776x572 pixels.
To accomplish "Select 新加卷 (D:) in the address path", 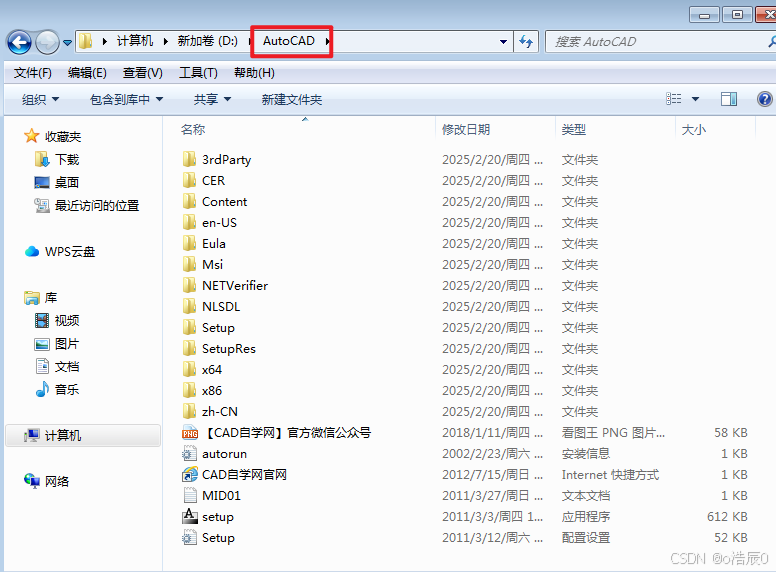I will tap(208, 41).
